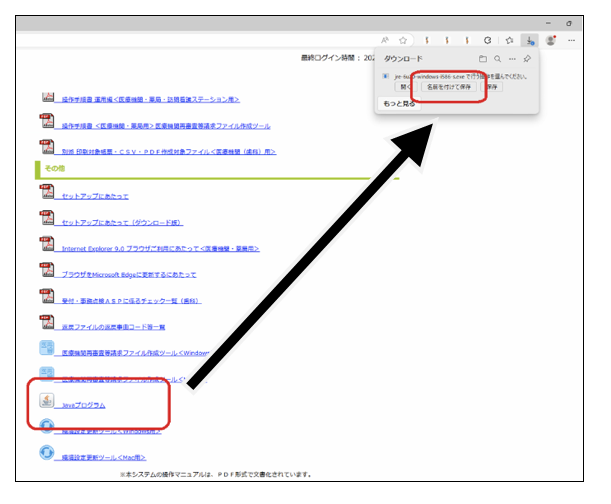Image resolution: width=611 pixels, height=504 pixels.
Task: Click the jre windows i586 exe file name
Action: (429, 76)
